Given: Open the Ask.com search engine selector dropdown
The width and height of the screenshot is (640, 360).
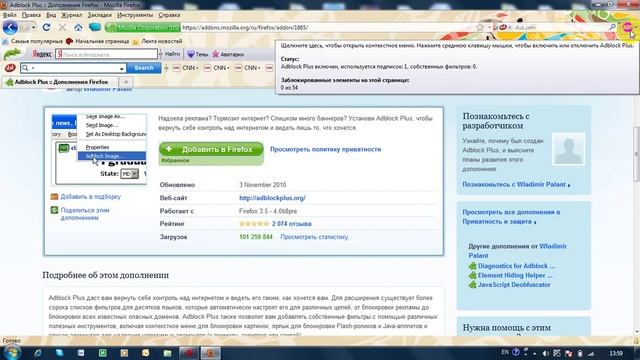Looking at the screenshot, I should tap(504, 27).
